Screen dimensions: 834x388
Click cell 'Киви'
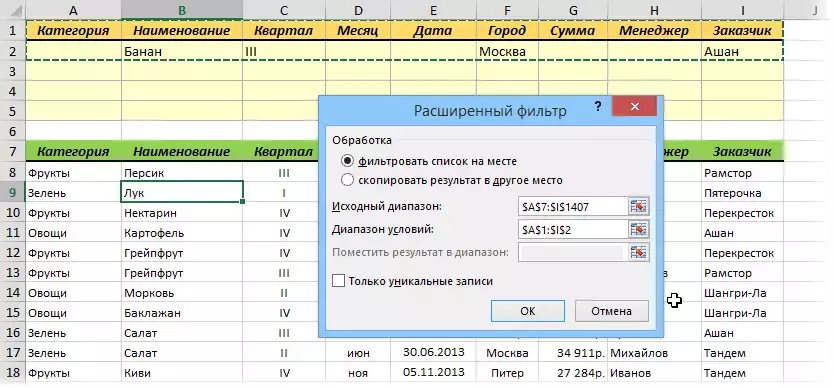[182, 373]
